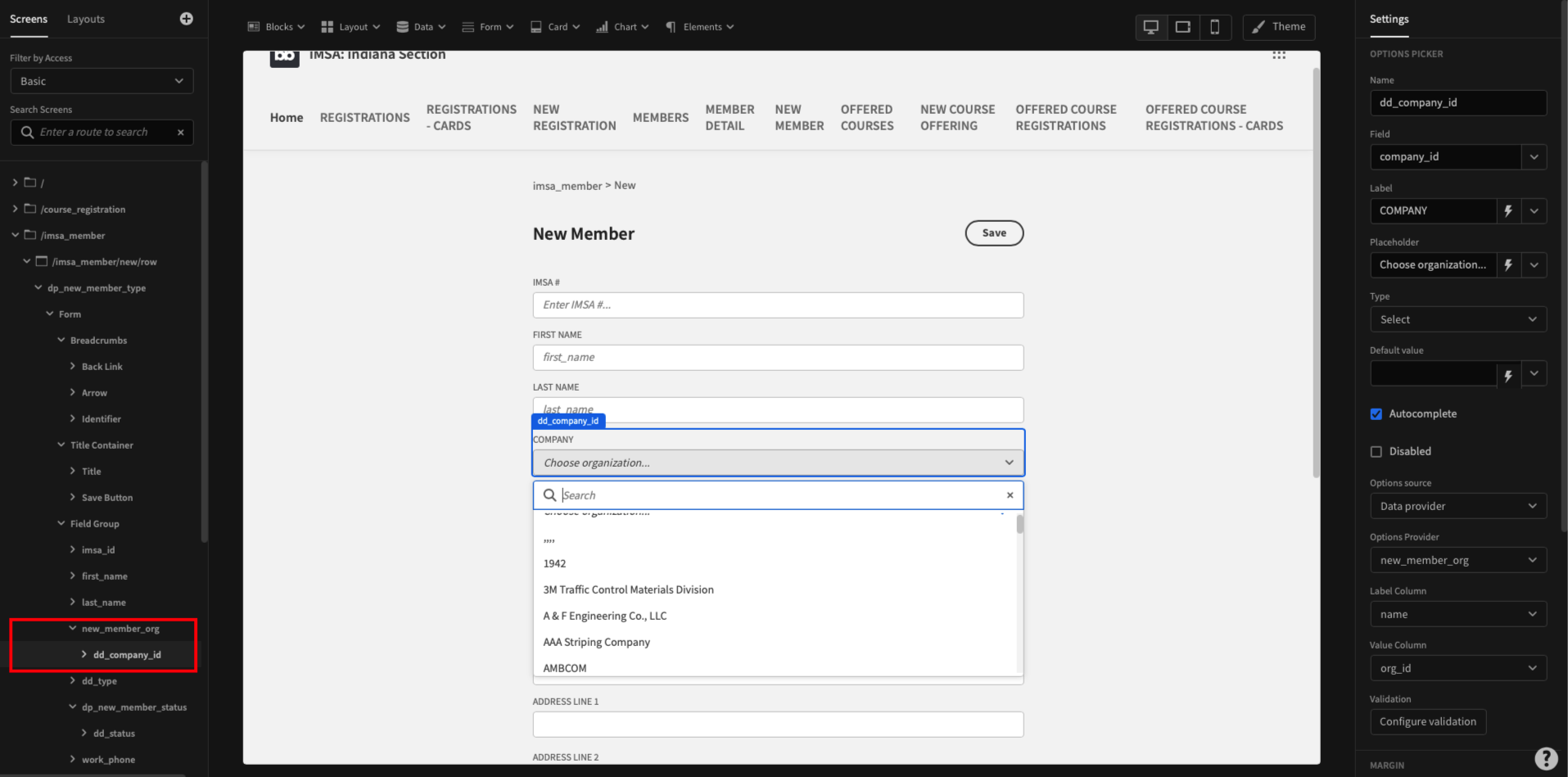Enable the Disabled checkbox
The width and height of the screenshot is (1568, 777).
(1376, 451)
